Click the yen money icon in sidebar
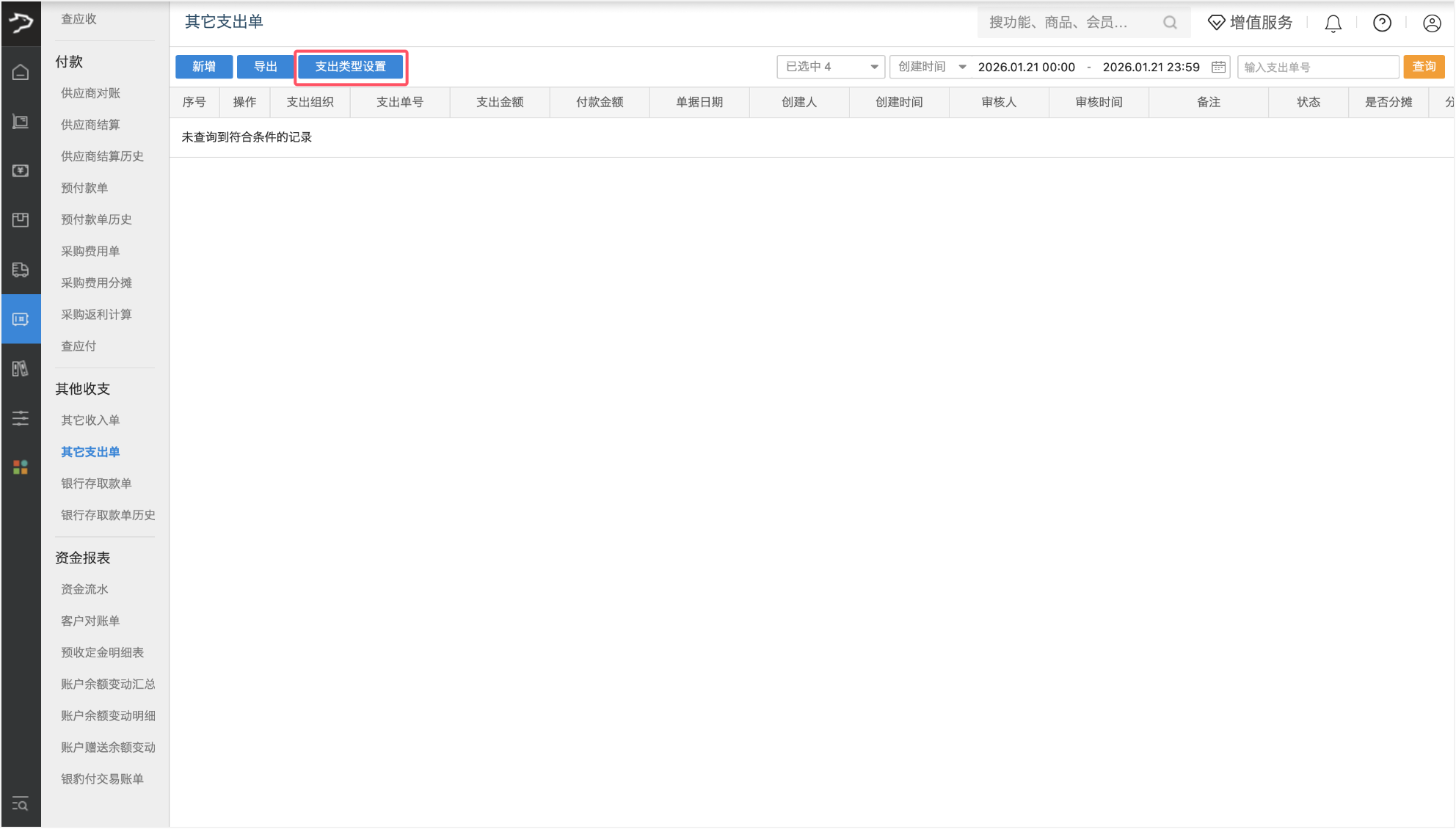1456x829 pixels. [x=21, y=170]
